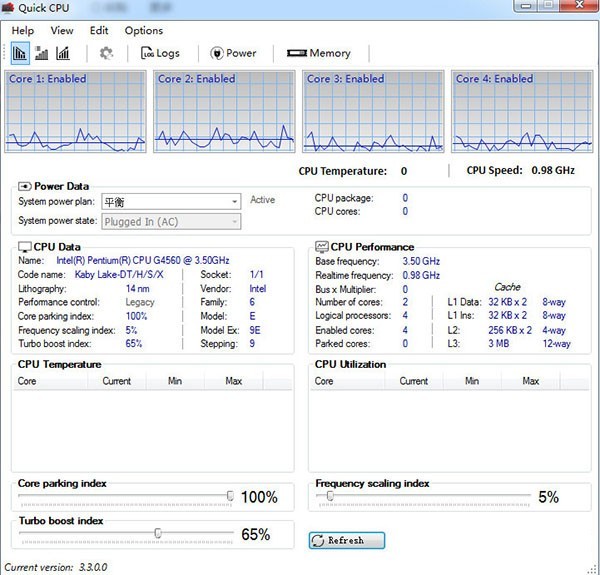This screenshot has width=600, height=575.
Task: Open the Help menu
Action: click(22, 31)
